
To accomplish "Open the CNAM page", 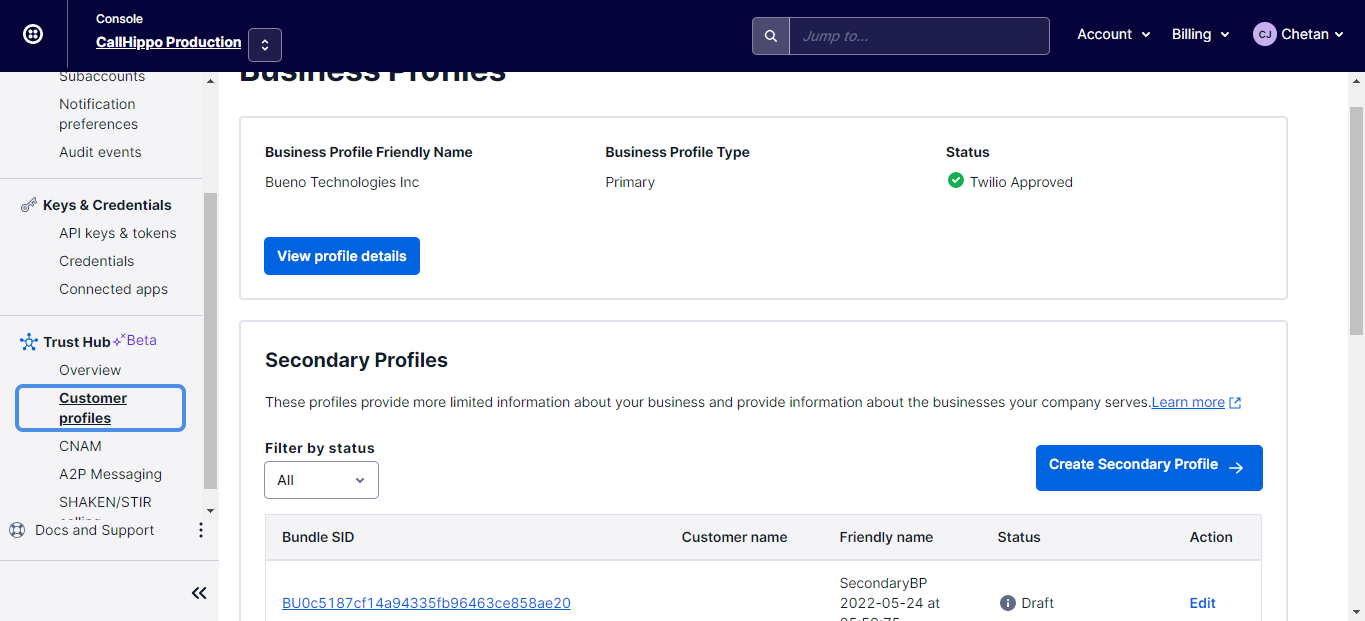I will (x=80, y=446).
